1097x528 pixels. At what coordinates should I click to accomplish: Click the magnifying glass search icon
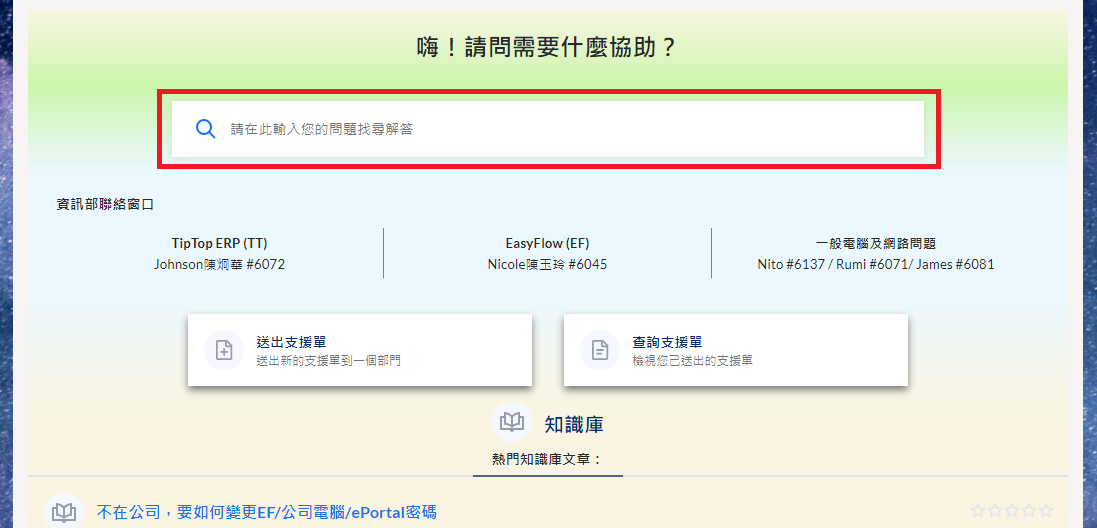point(205,129)
